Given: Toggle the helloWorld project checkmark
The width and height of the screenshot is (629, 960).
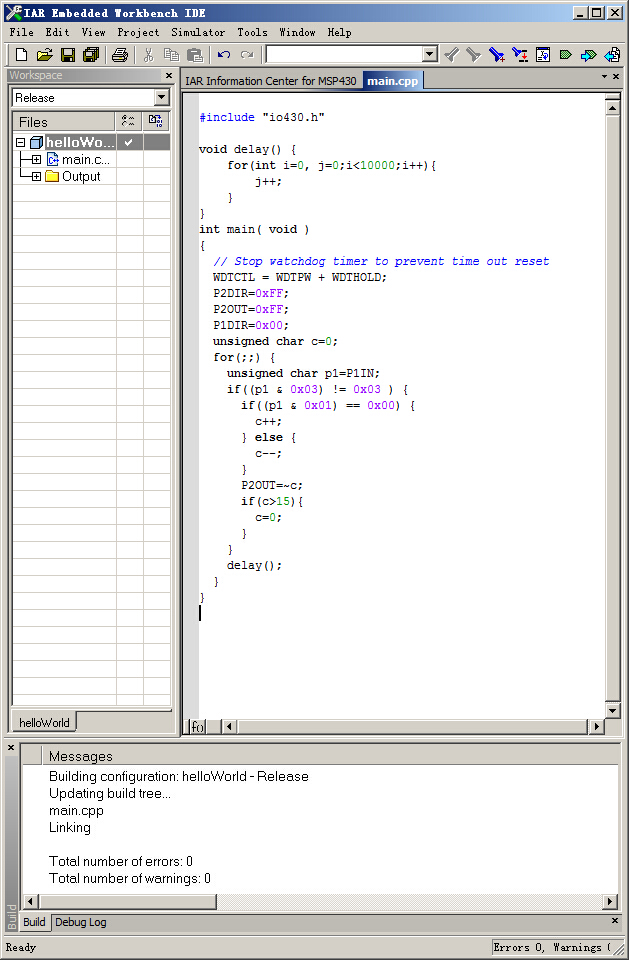Looking at the screenshot, I should pyautogui.click(x=129, y=142).
